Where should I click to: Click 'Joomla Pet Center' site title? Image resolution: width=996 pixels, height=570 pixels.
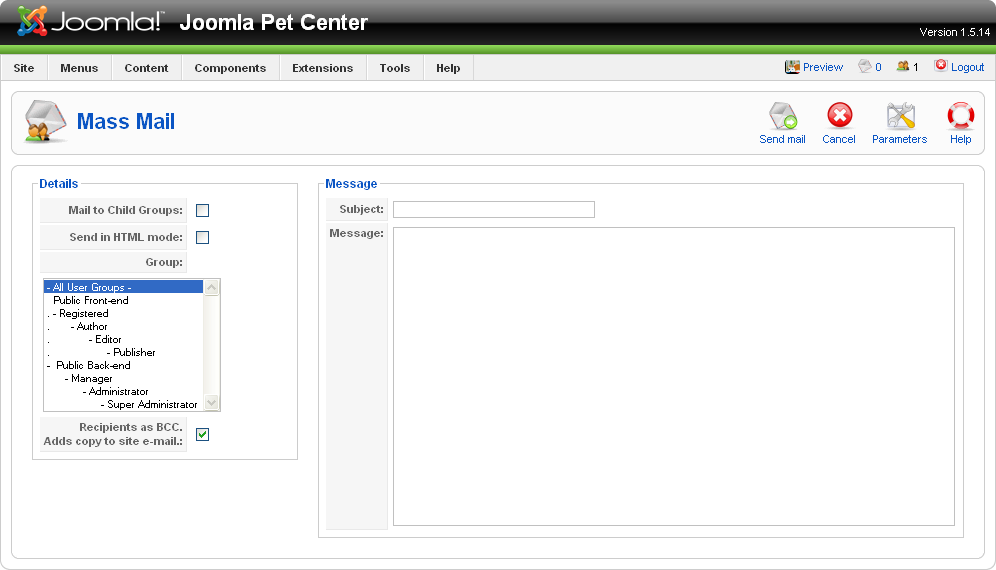click(x=273, y=22)
